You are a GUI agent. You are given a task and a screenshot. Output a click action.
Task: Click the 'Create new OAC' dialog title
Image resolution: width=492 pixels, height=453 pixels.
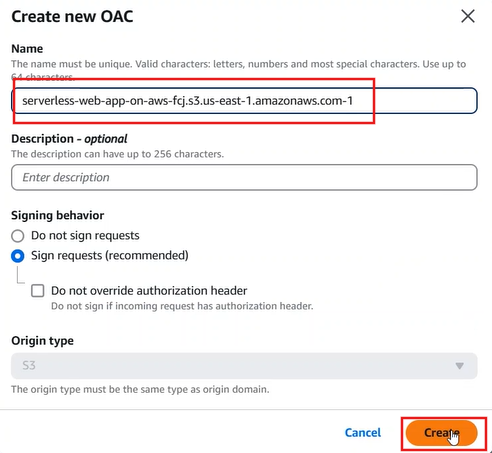click(x=72, y=16)
